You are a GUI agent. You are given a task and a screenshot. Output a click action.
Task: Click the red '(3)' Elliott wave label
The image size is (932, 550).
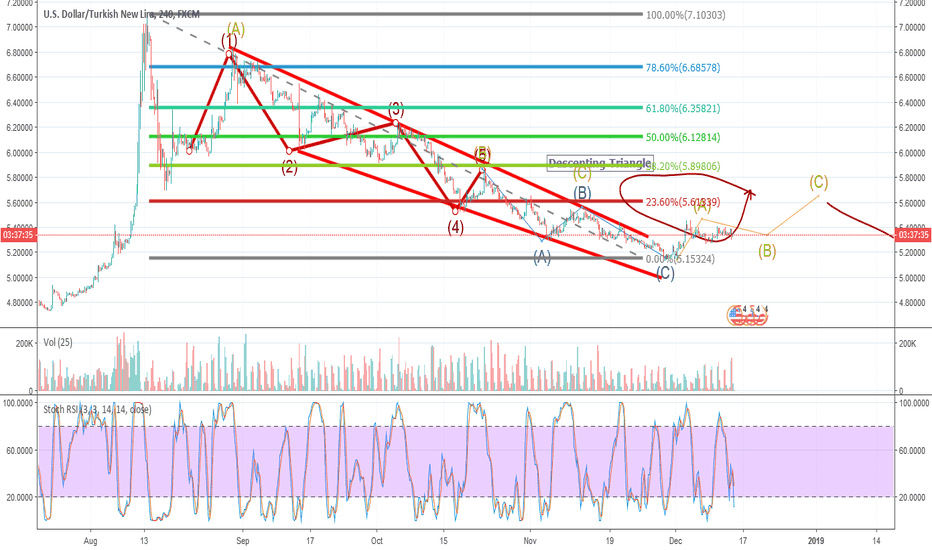click(396, 109)
